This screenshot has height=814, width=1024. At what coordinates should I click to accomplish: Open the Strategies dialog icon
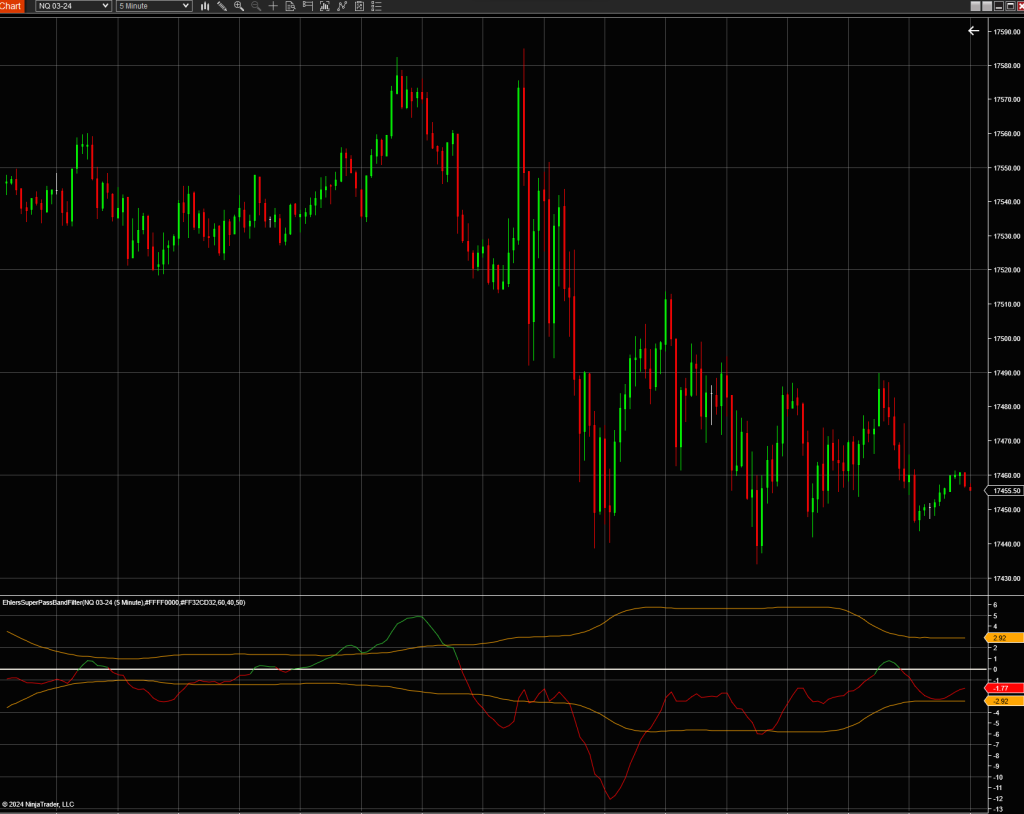[x=359, y=6]
